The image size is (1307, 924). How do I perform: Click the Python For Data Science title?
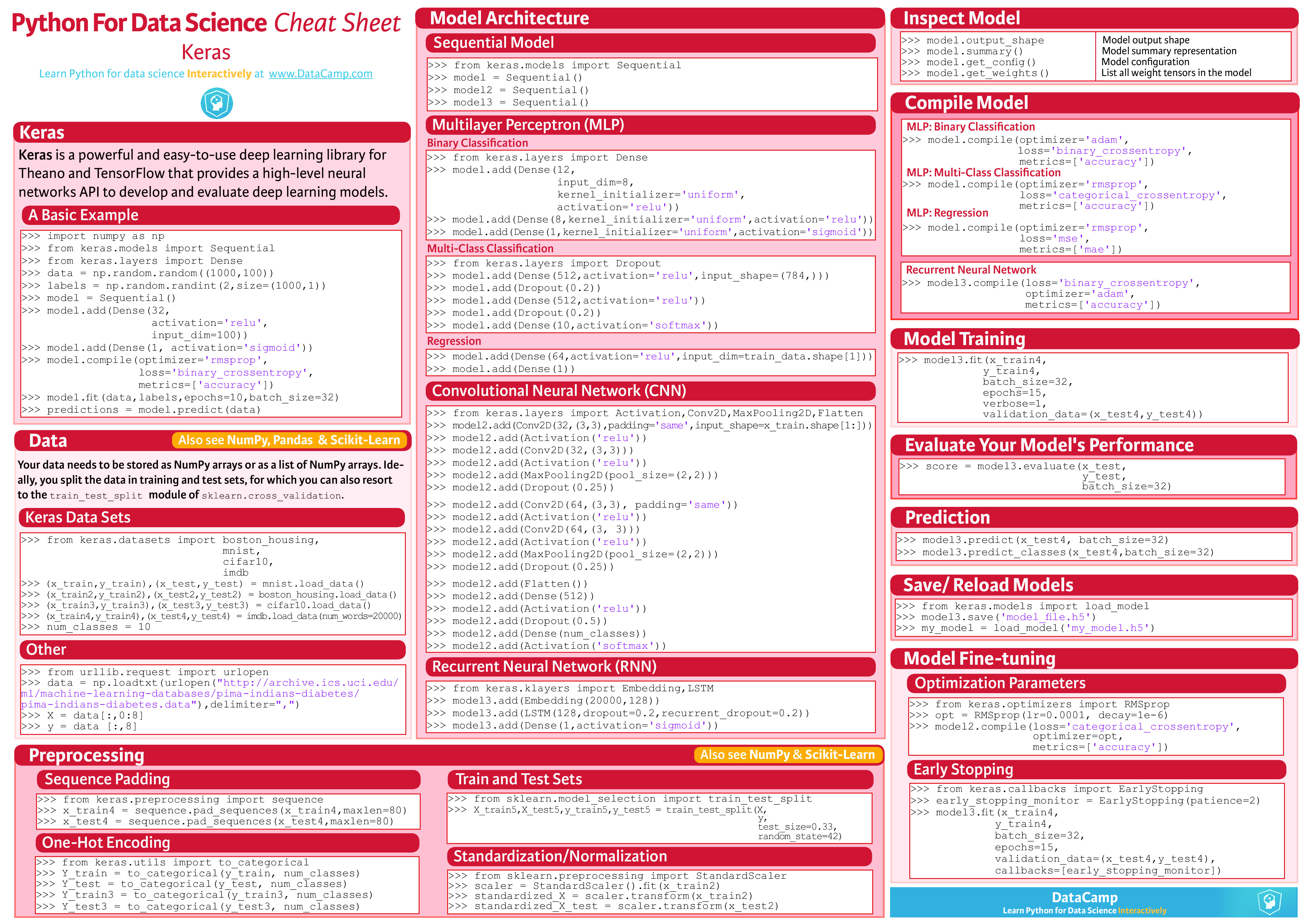click(x=139, y=23)
